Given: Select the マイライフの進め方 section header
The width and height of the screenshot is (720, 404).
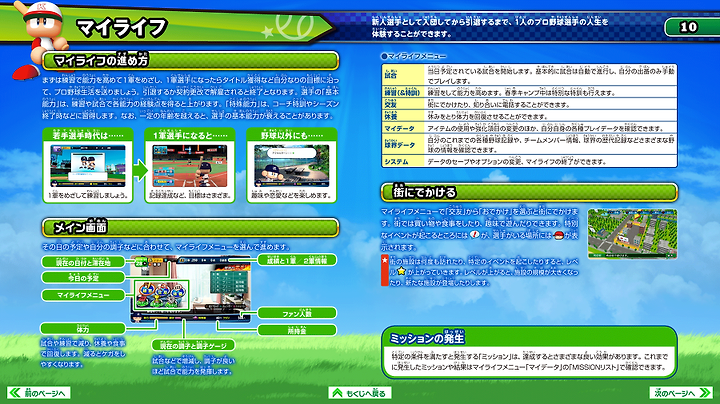Looking at the screenshot, I should point(191,61).
